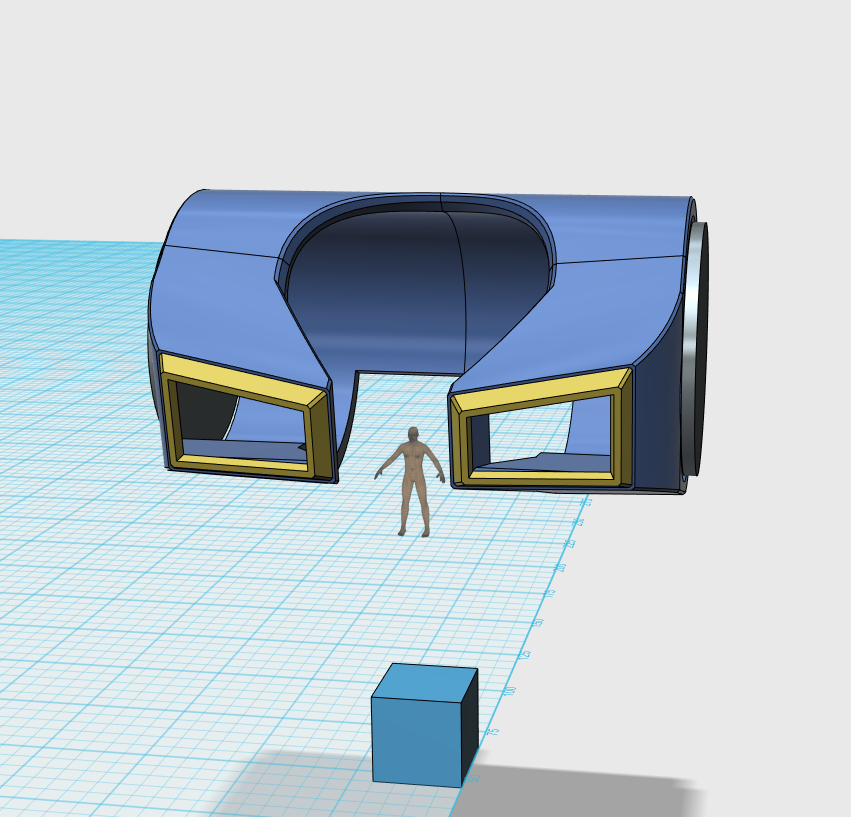Select the gray disc on the shell's end
Screen dimensions: 851x817
[x=696, y=347]
